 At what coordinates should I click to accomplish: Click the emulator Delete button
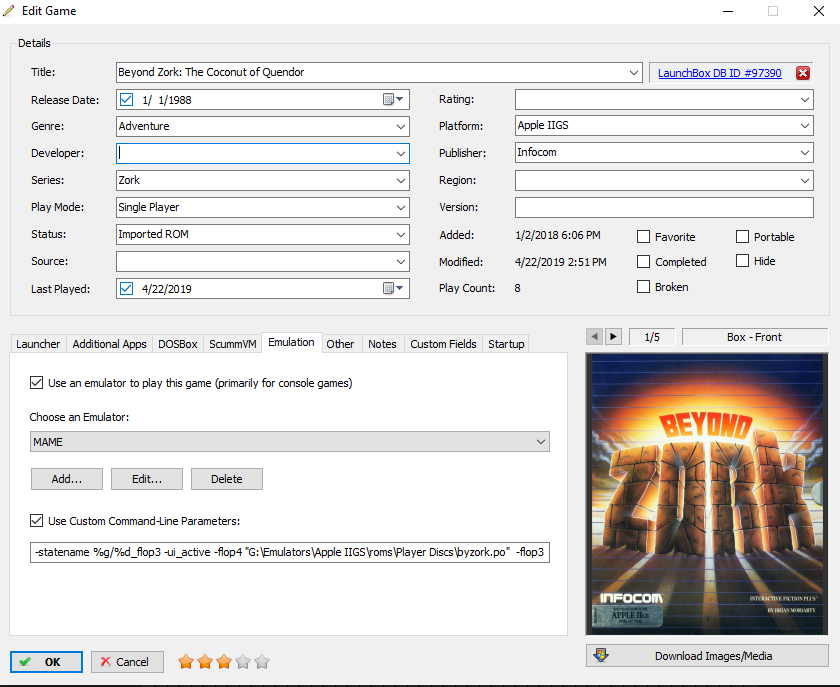point(227,479)
